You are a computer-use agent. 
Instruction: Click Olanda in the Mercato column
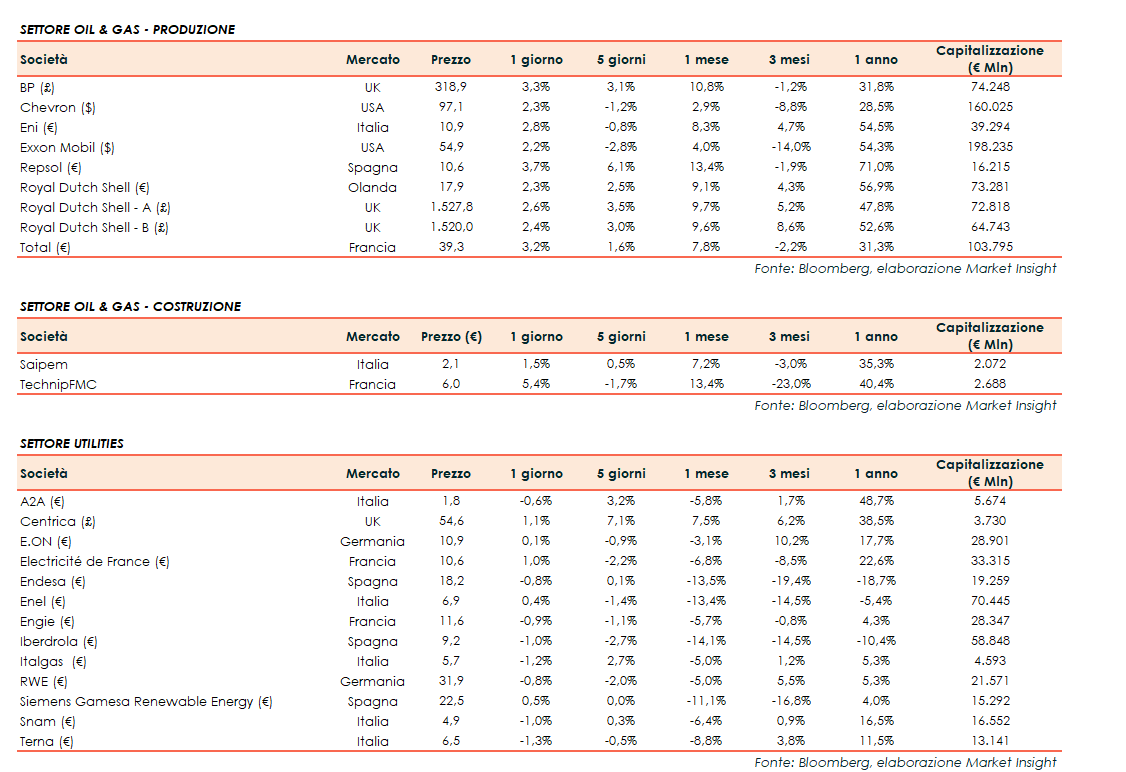click(372, 187)
